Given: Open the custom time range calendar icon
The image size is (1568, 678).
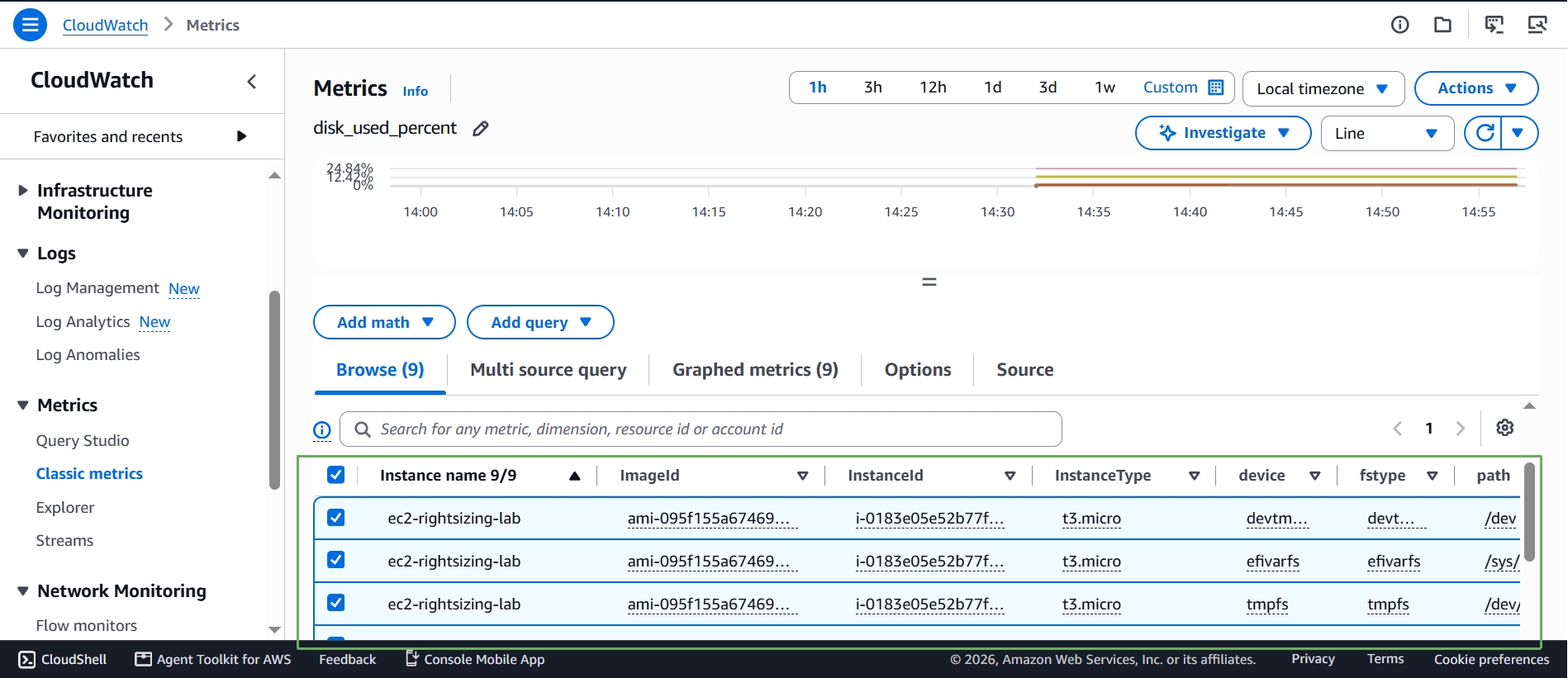Looking at the screenshot, I should (x=1216, y=88).
